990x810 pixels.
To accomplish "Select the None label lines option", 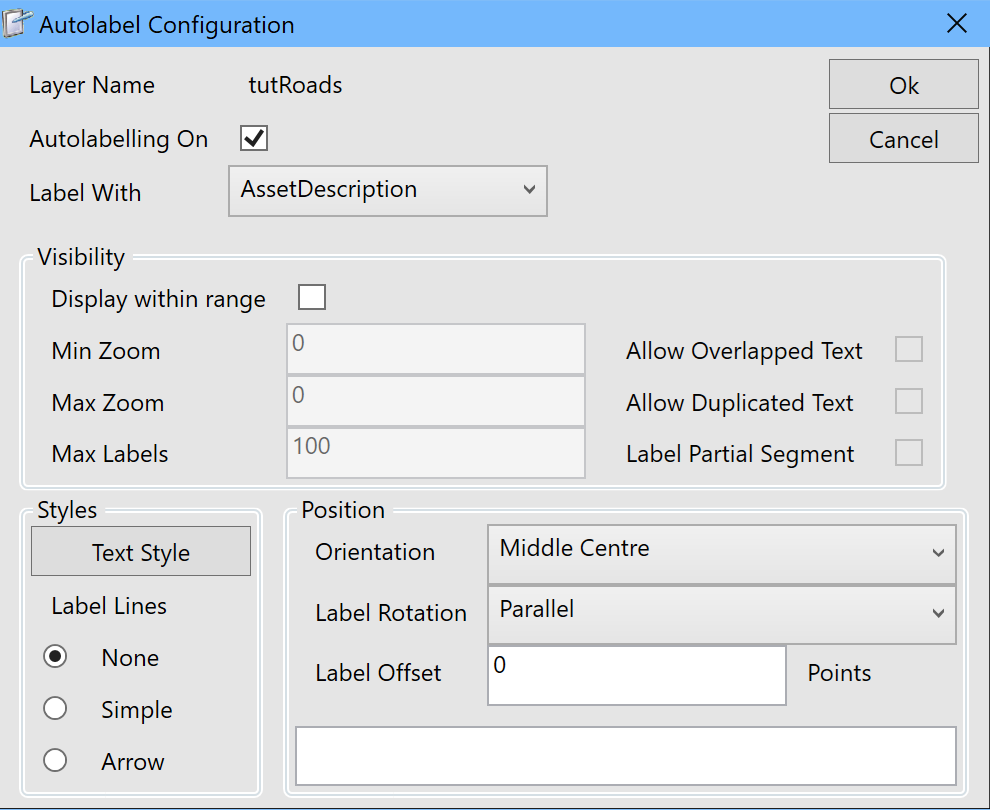I will pyautogui.click(x=55, y=657).
